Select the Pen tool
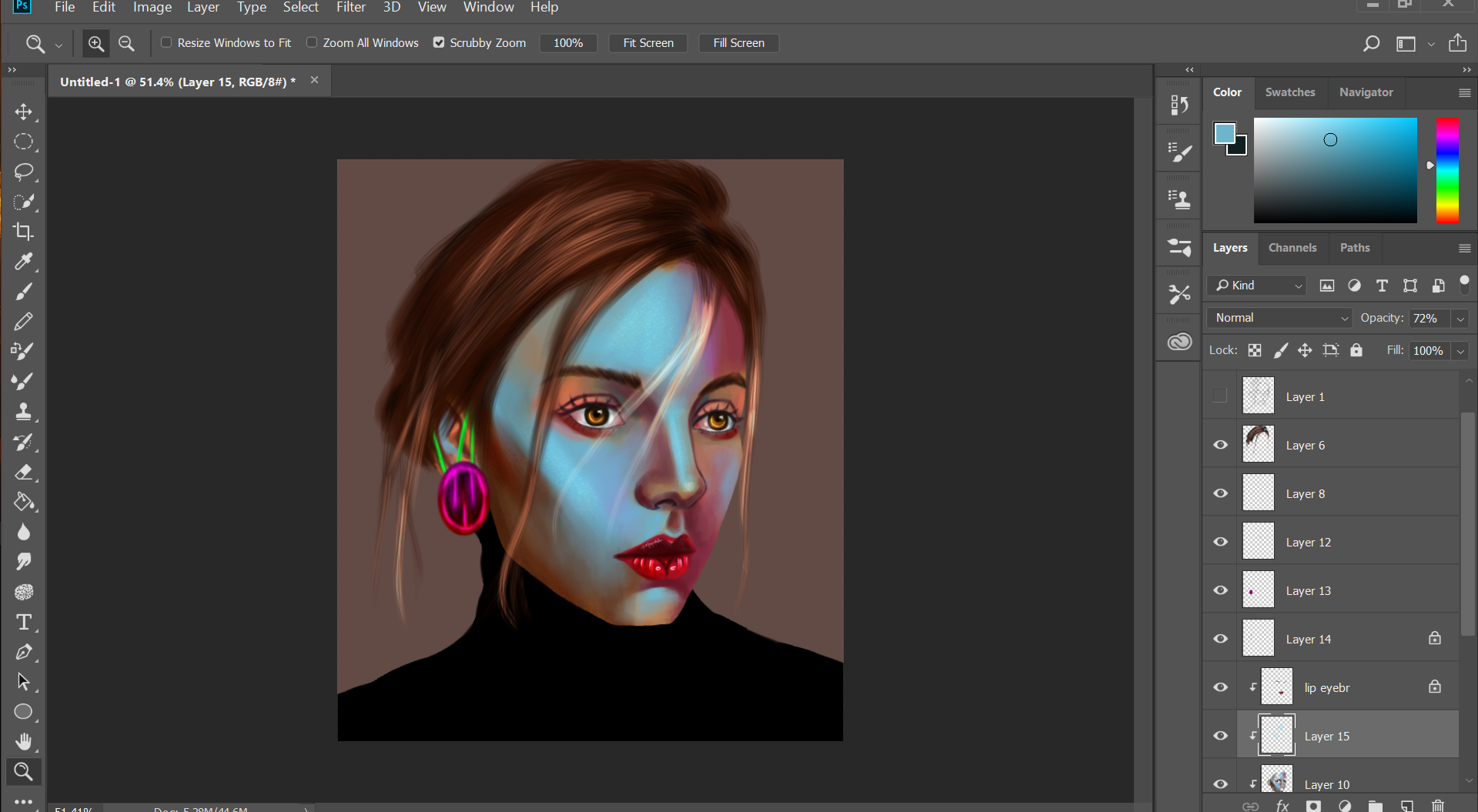 pos(24,652)
